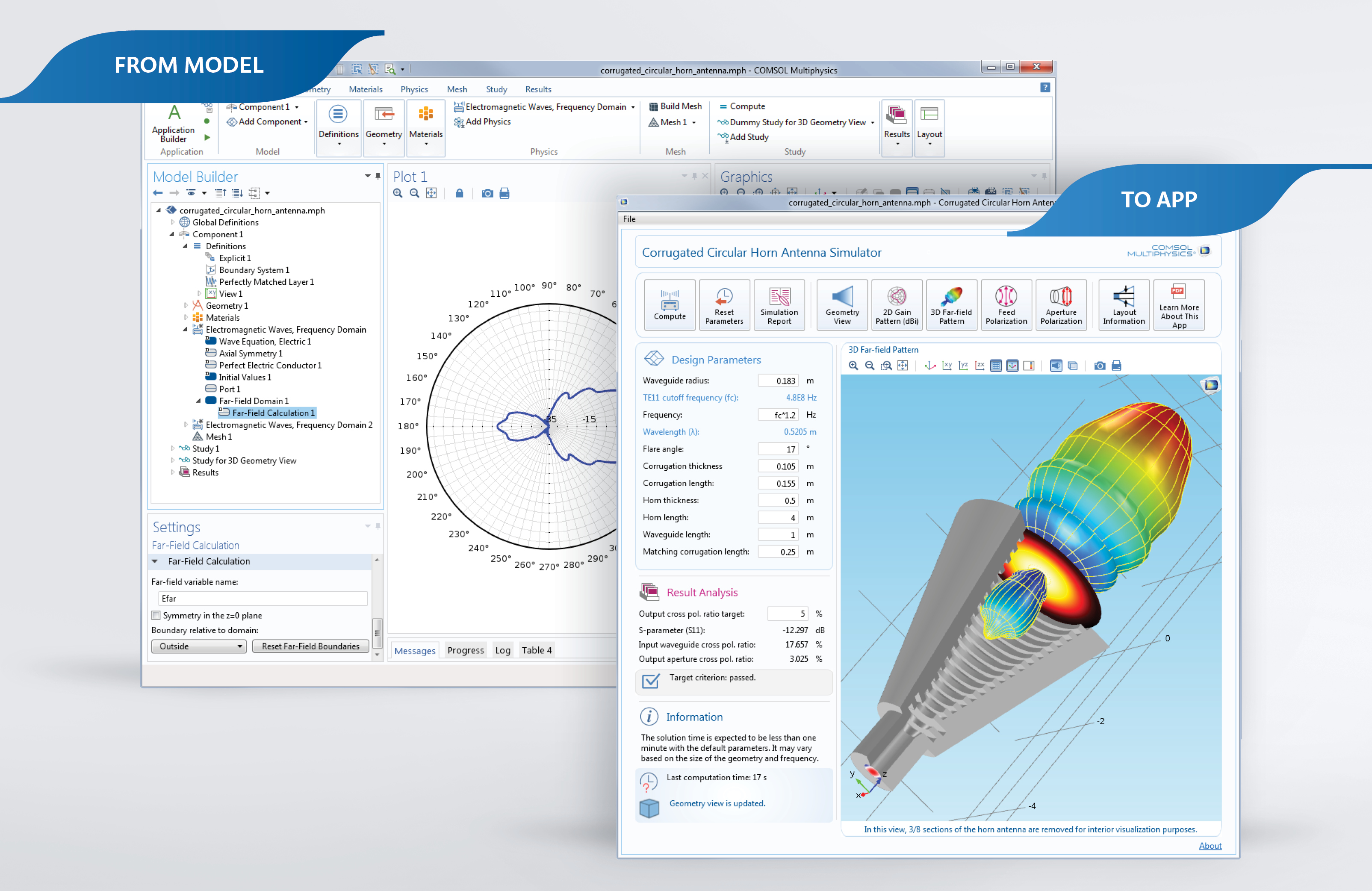Click the Waveguide radius input field

pyautogui.click(x=778, y=381)
